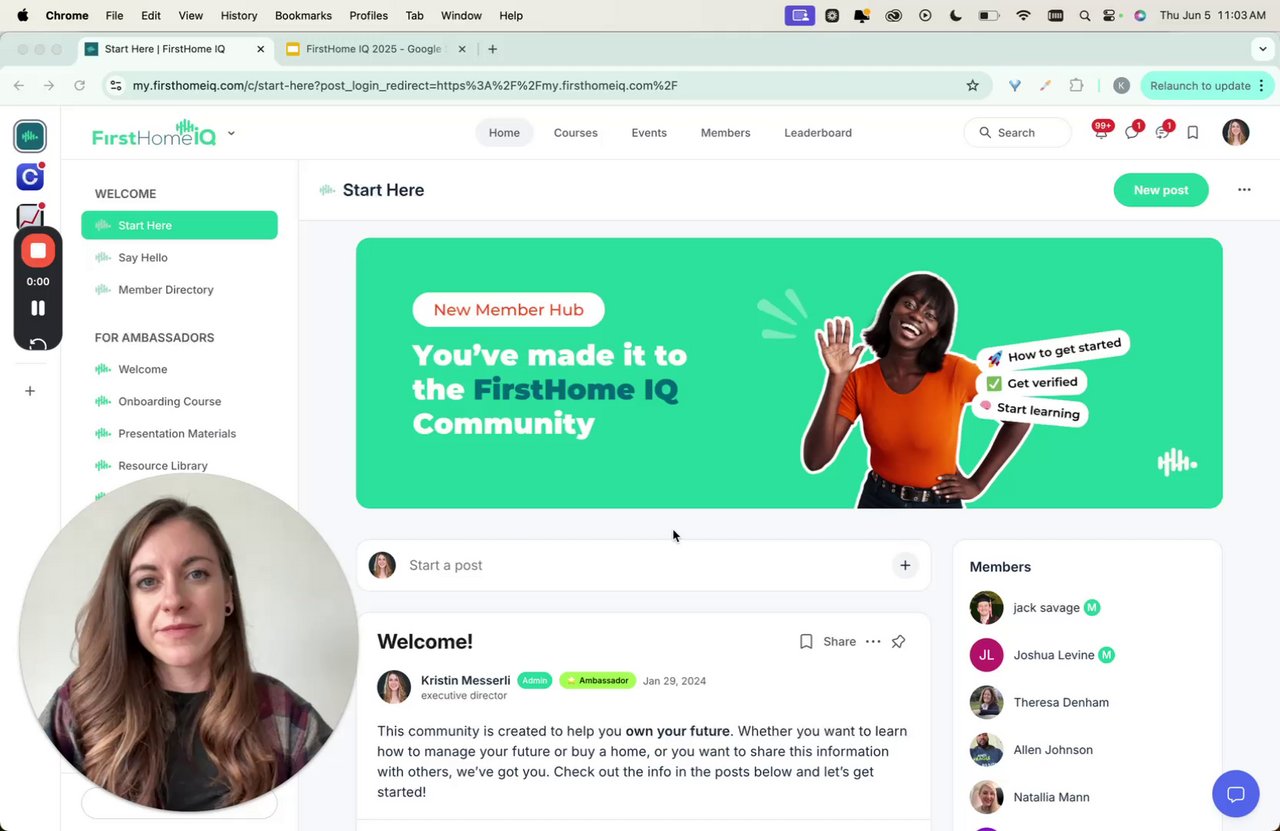Open the notifications bell icon
This screenshot has width=1280, height=831.
(x=1101, y=132)
